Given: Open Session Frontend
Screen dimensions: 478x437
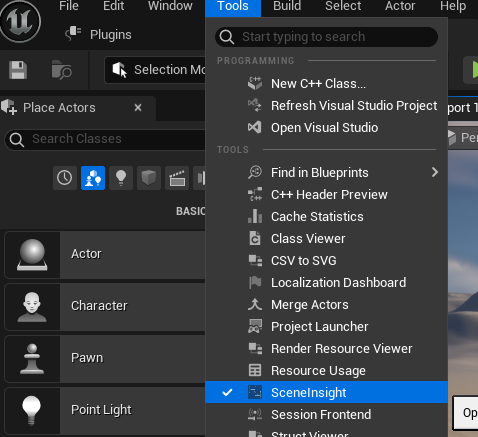Looking at the screenshot, I should click(326, 415).
